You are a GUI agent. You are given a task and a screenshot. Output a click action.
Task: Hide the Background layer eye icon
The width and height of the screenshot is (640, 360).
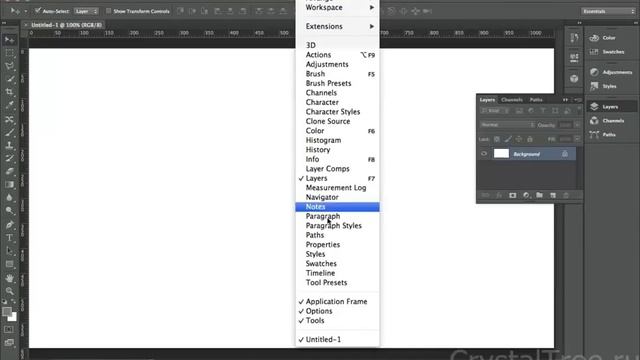tap(484, 154)
